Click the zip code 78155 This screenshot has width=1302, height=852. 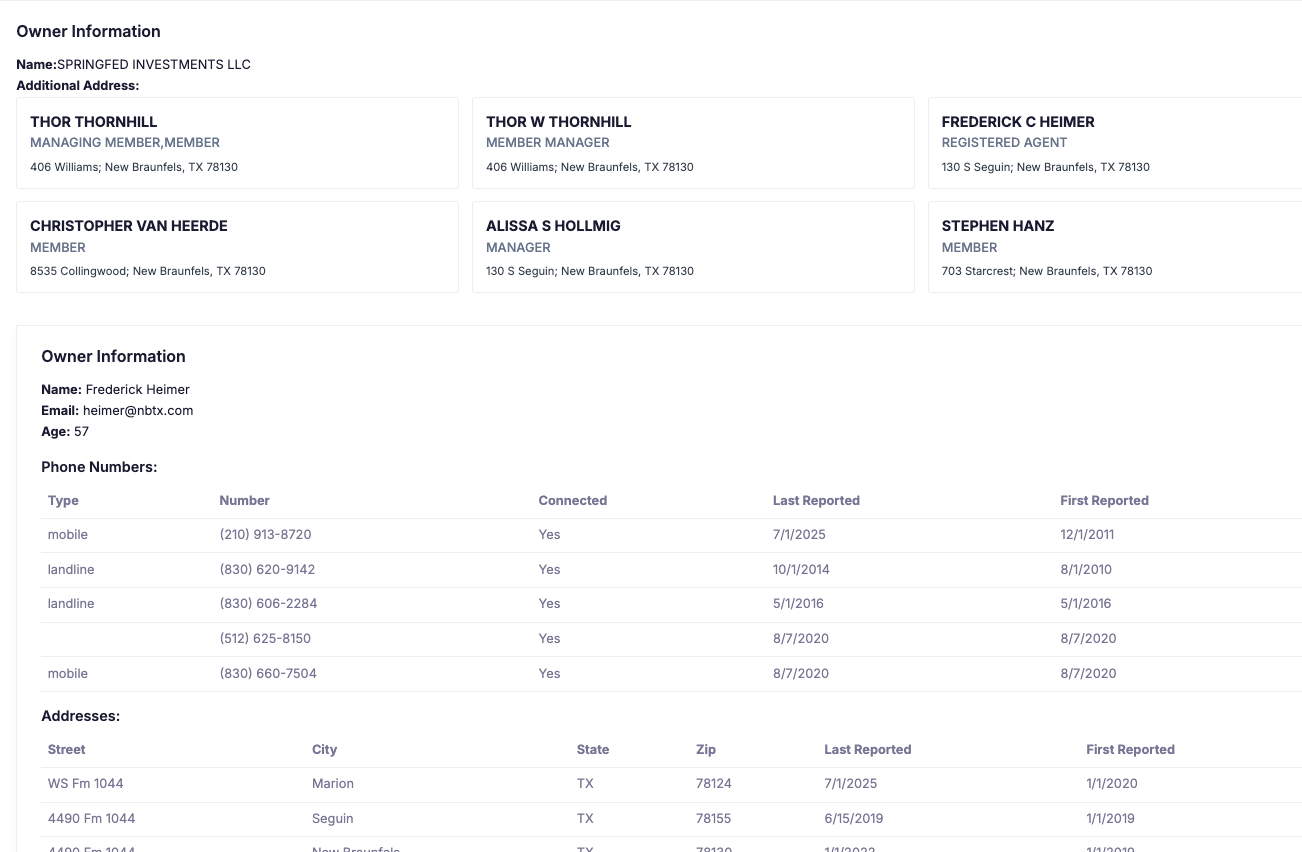714,818
